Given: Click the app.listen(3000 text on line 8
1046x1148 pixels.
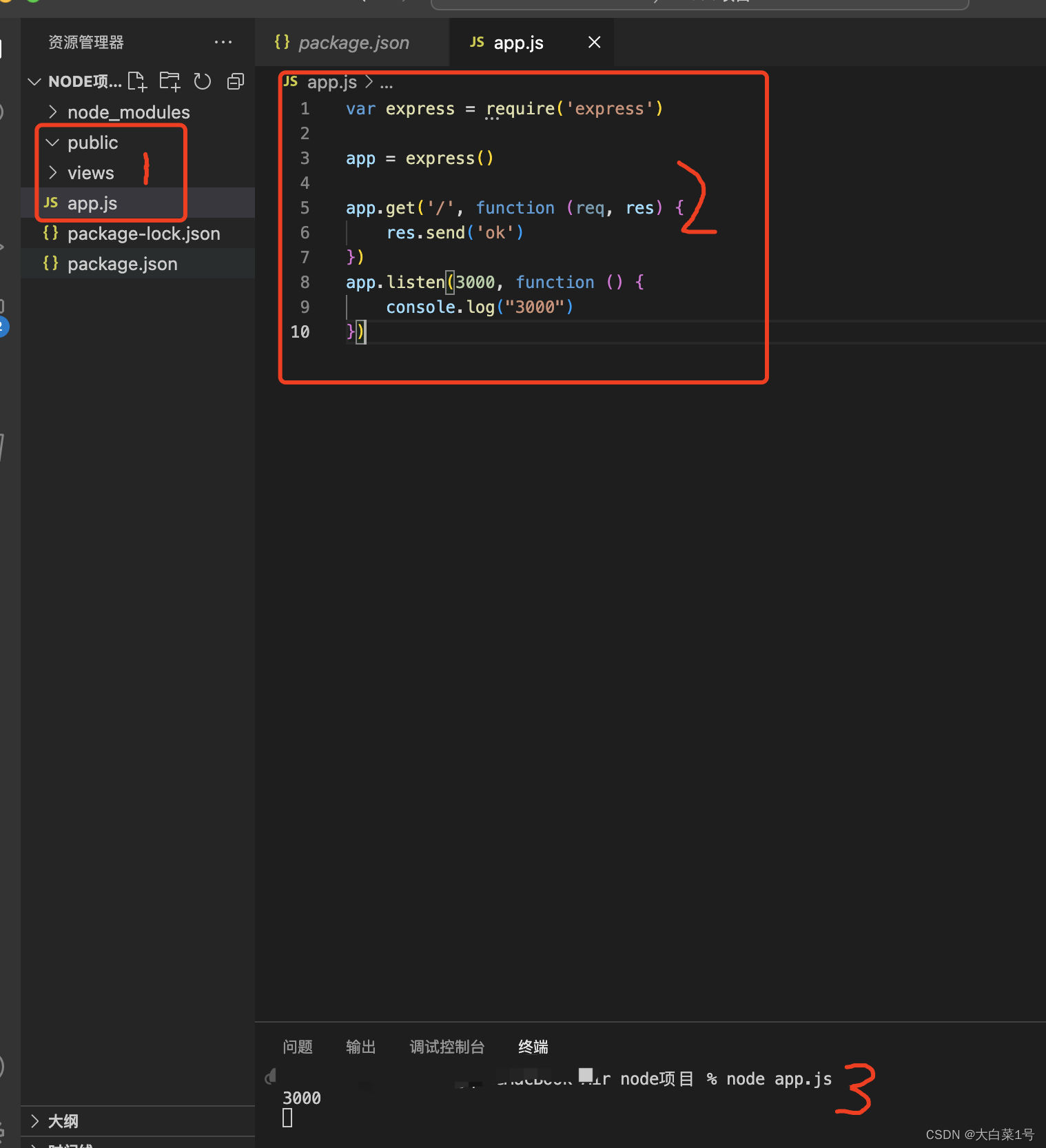Looking at the screenshot, I should 420,283.
